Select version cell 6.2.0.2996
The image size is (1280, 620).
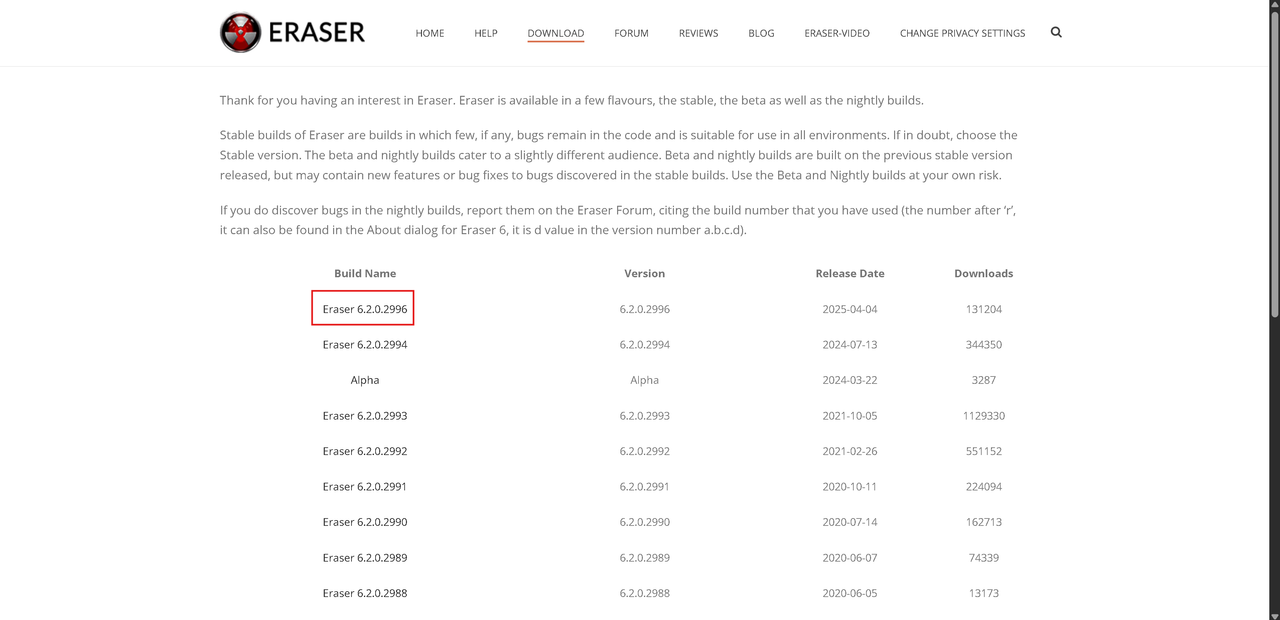pos(645,309)
